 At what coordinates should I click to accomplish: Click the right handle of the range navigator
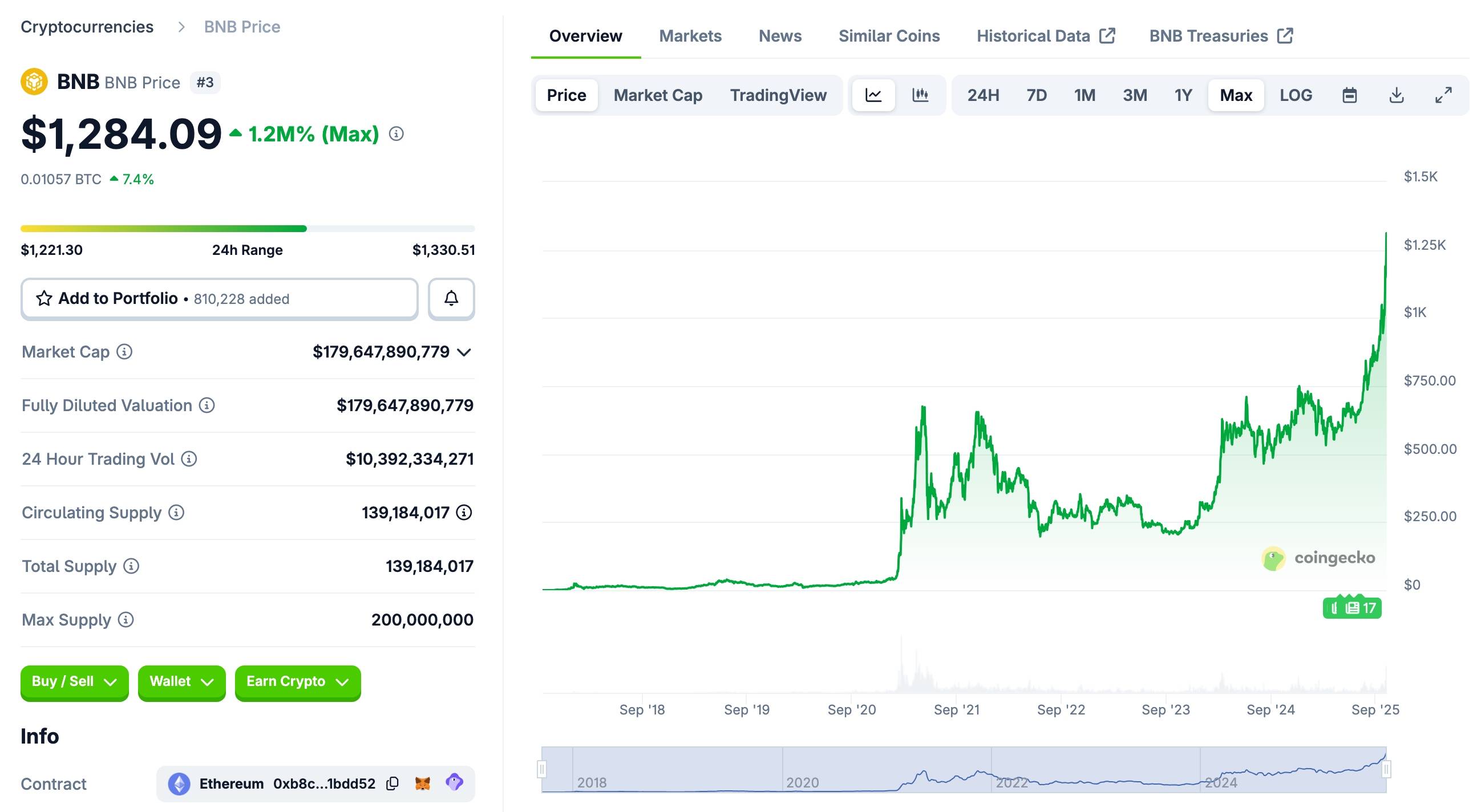pos(1386,769)
